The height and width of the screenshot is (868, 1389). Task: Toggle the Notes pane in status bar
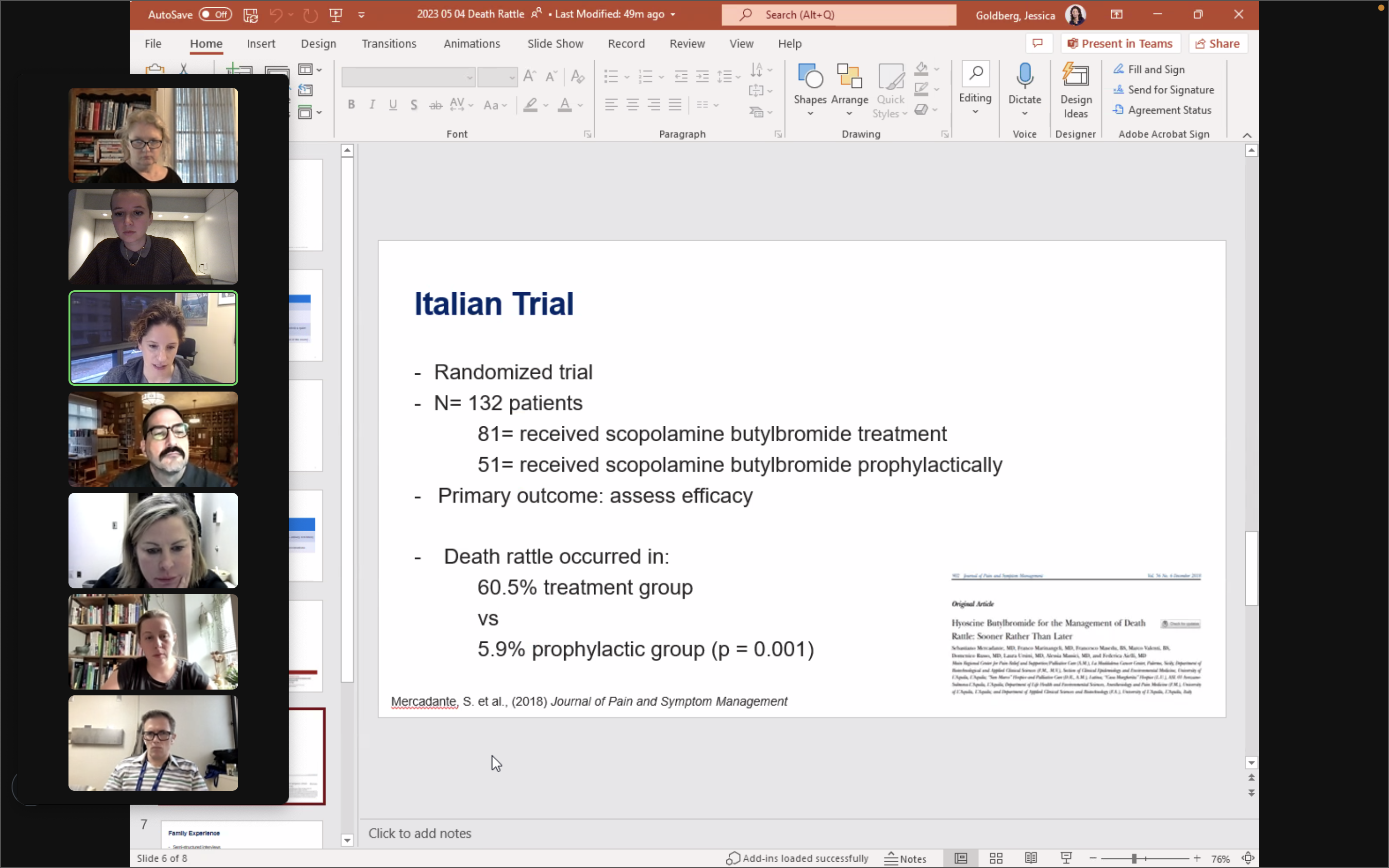[905, 858]
